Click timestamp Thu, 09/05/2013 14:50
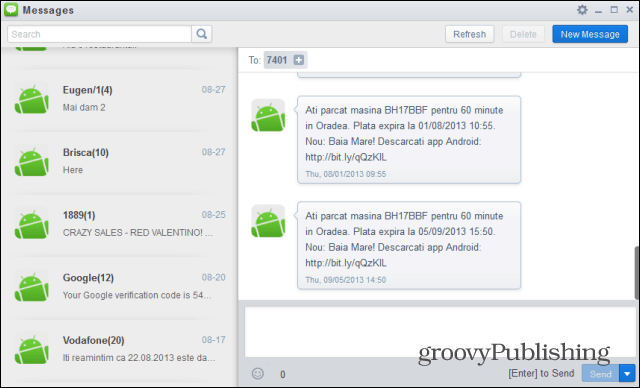Image resolution: width=640 pixels, height=388 pixels. point(346,280)
